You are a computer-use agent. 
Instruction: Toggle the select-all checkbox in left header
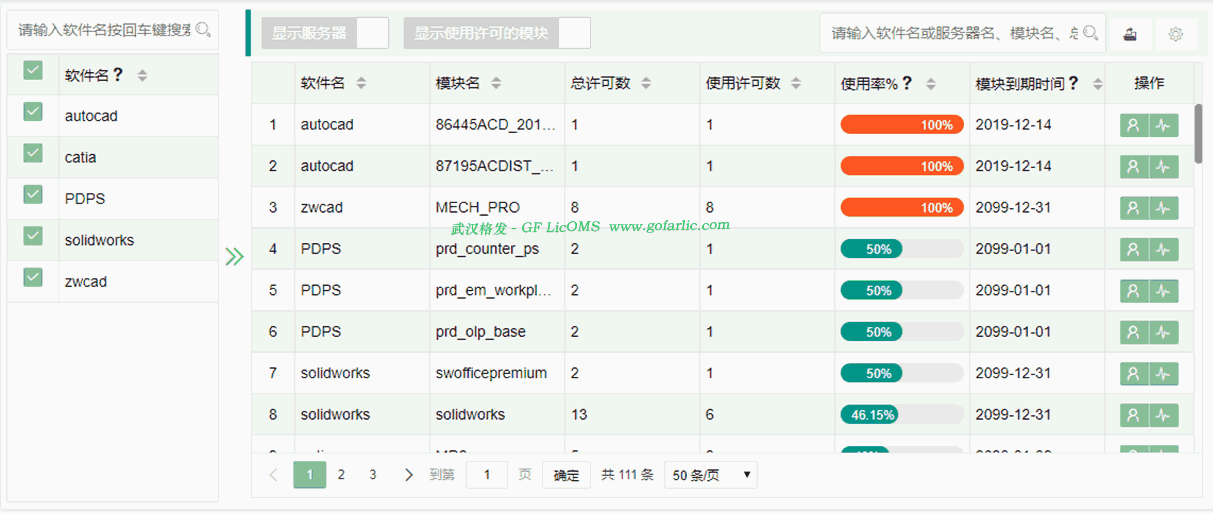[33, 70]
